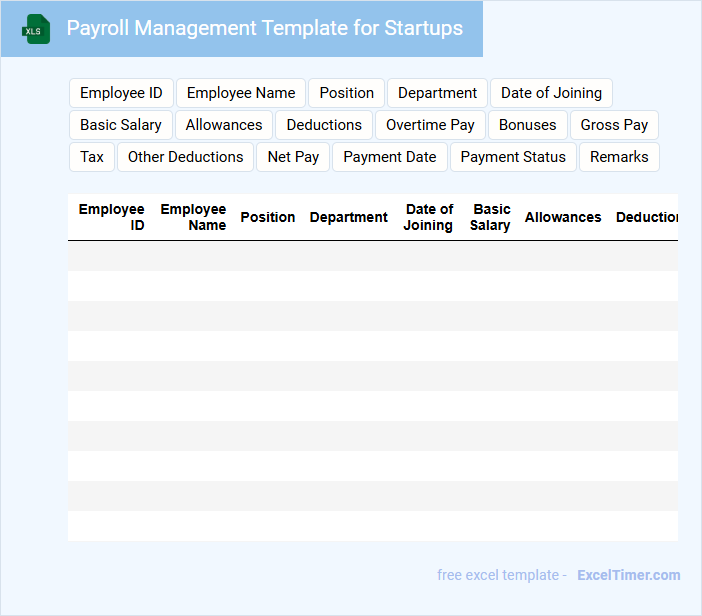The width and height of the screenshot is (702, 616).
Task: Select the Other Deductions tag
Action: 185,157
